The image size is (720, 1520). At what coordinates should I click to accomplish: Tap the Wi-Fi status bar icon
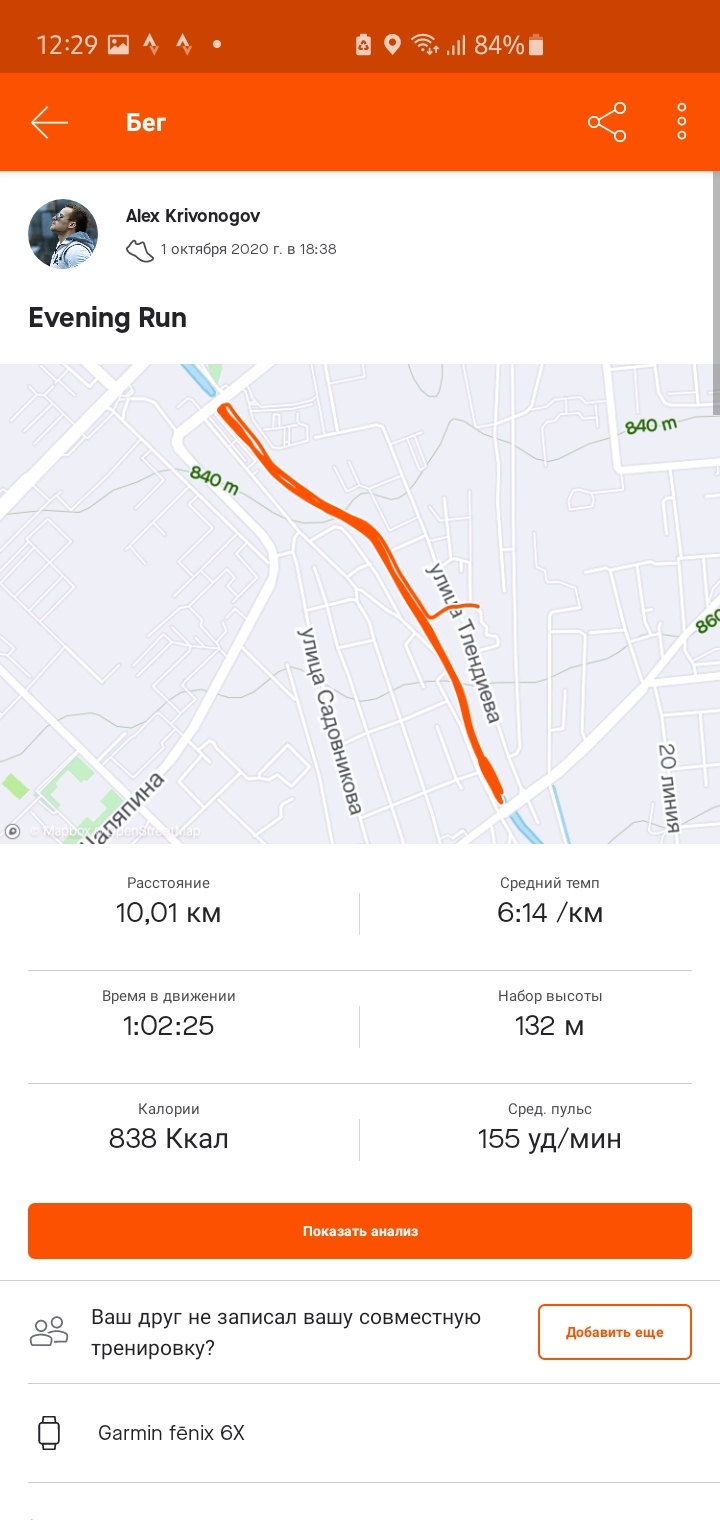click(425, 45)
